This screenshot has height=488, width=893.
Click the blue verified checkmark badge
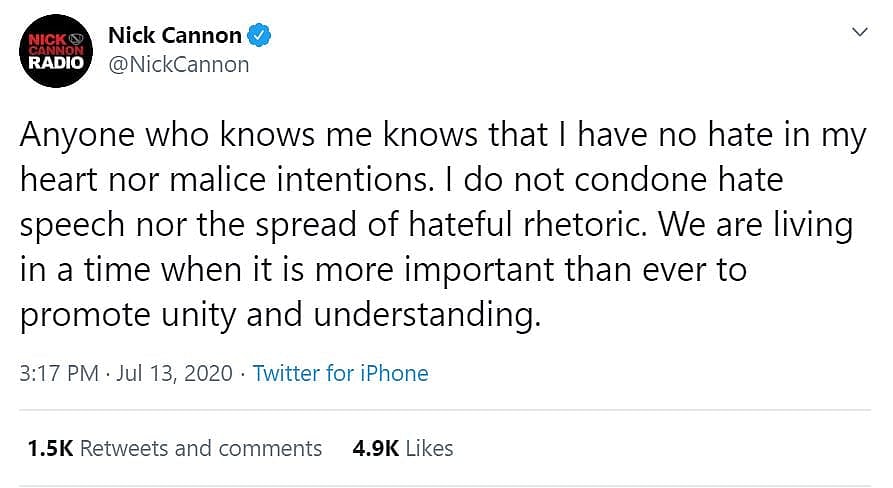pos(260,36)
